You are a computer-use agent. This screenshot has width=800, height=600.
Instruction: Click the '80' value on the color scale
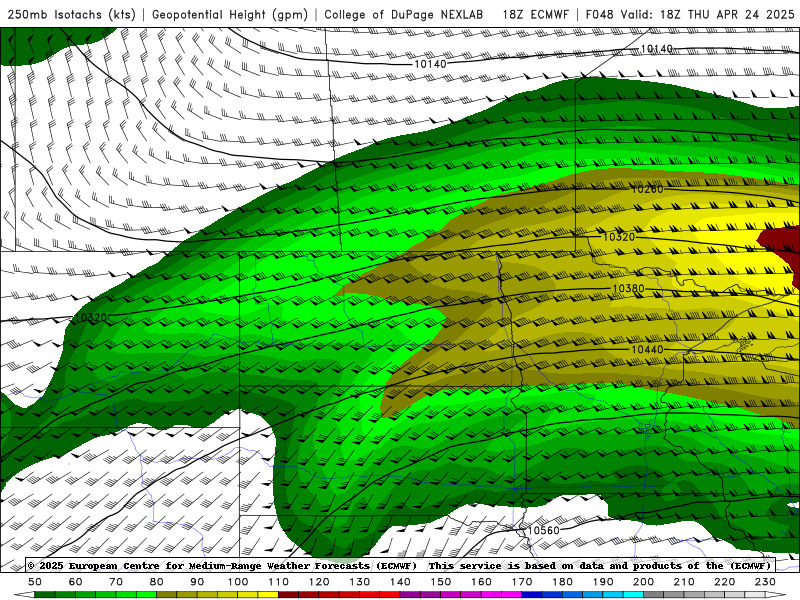click(157, 582)
